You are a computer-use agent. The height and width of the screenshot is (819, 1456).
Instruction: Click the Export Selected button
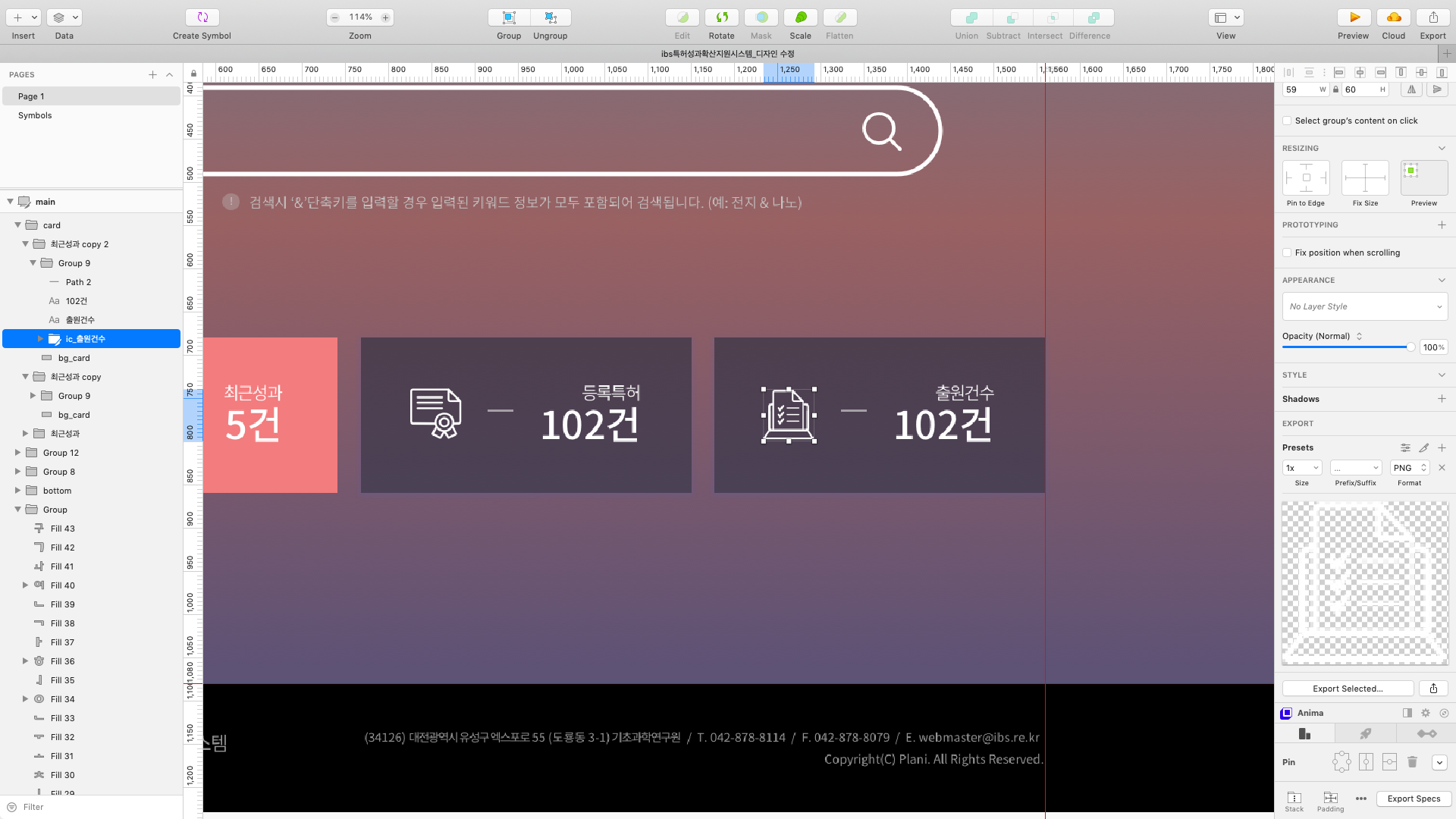coord(1349,688)
